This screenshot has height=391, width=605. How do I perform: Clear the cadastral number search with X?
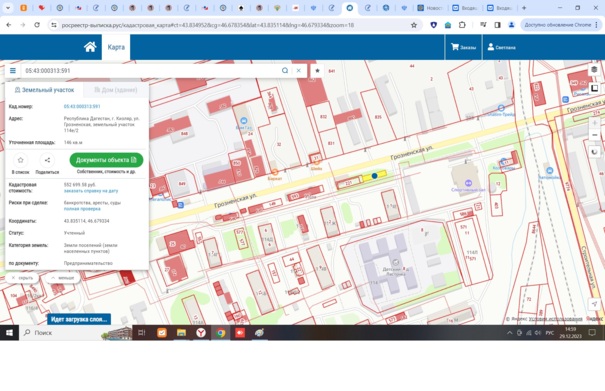click(298, 71)
